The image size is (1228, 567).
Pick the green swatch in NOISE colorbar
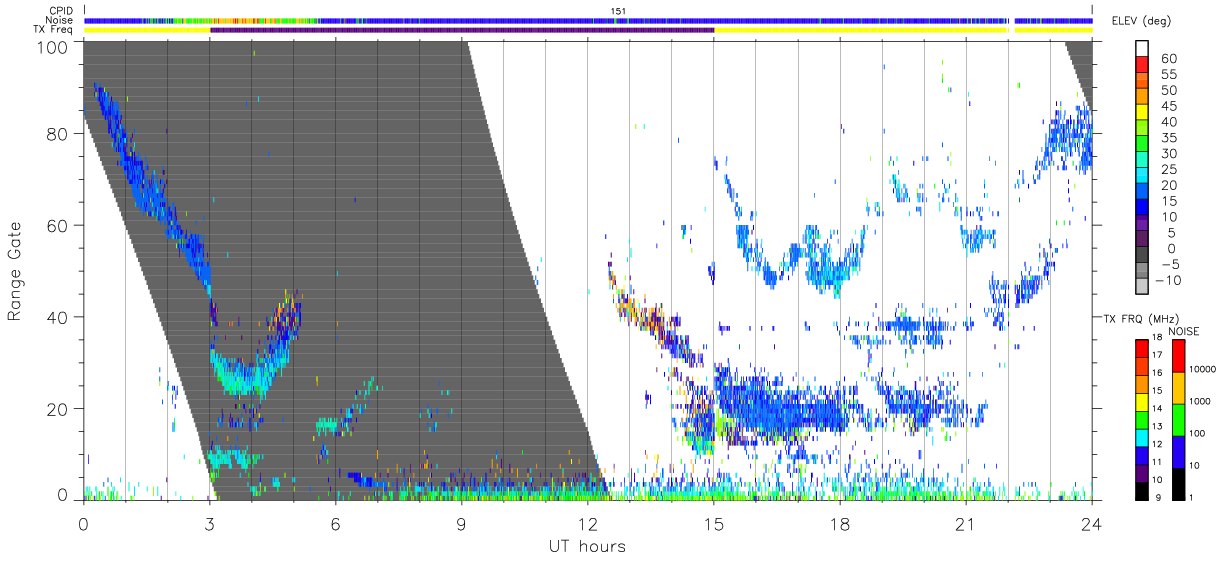pos(1178,420)
